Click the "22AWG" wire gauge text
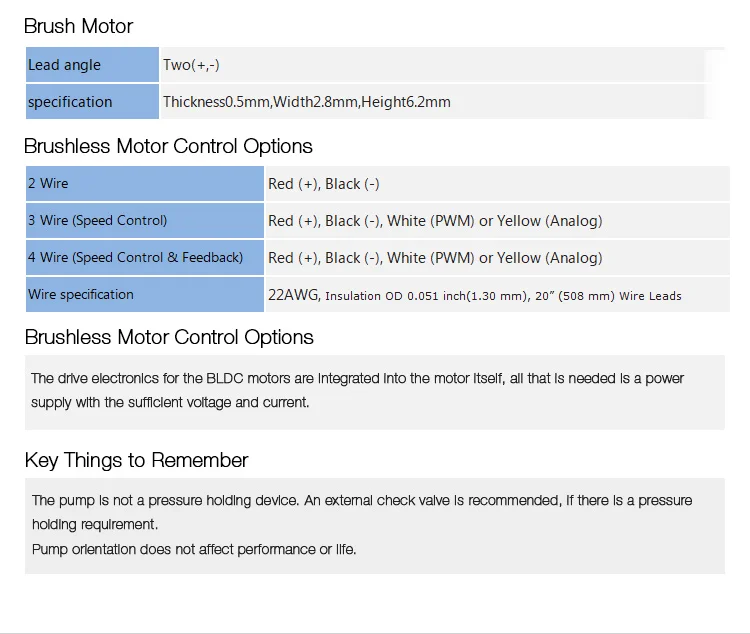 pyautogui.click(x=293, y=295)
